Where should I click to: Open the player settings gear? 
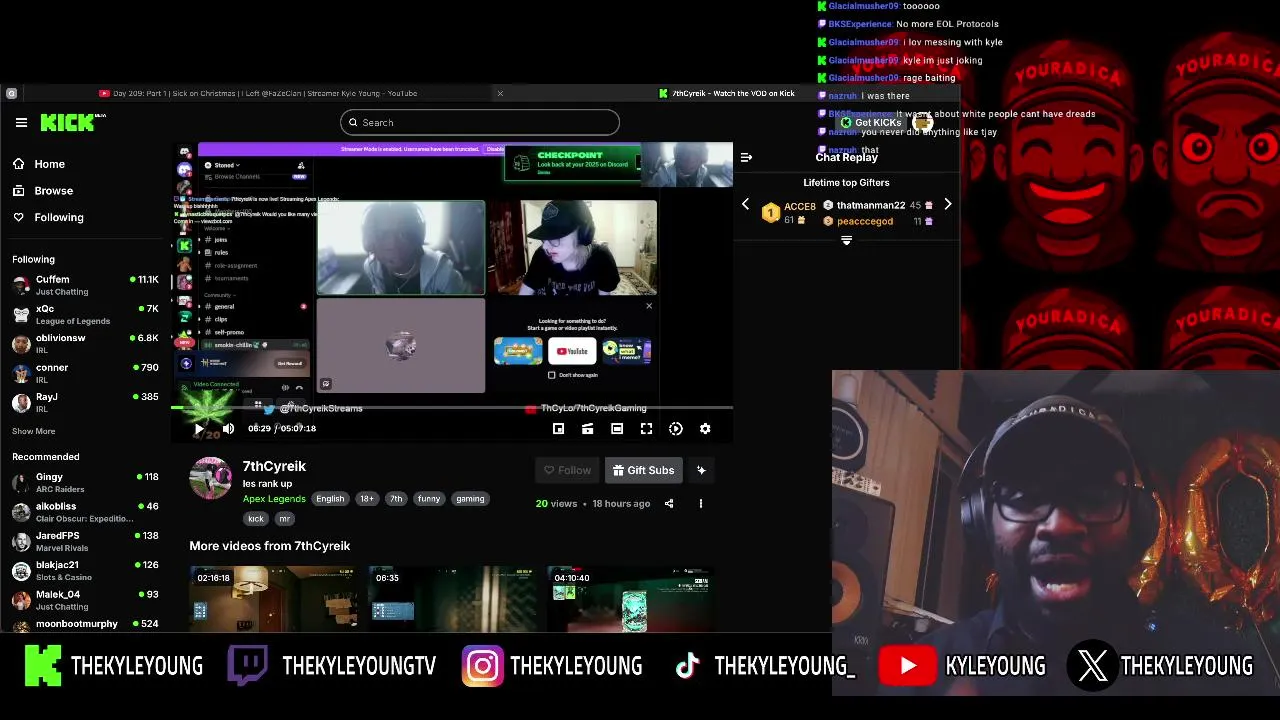coord(705,428)
